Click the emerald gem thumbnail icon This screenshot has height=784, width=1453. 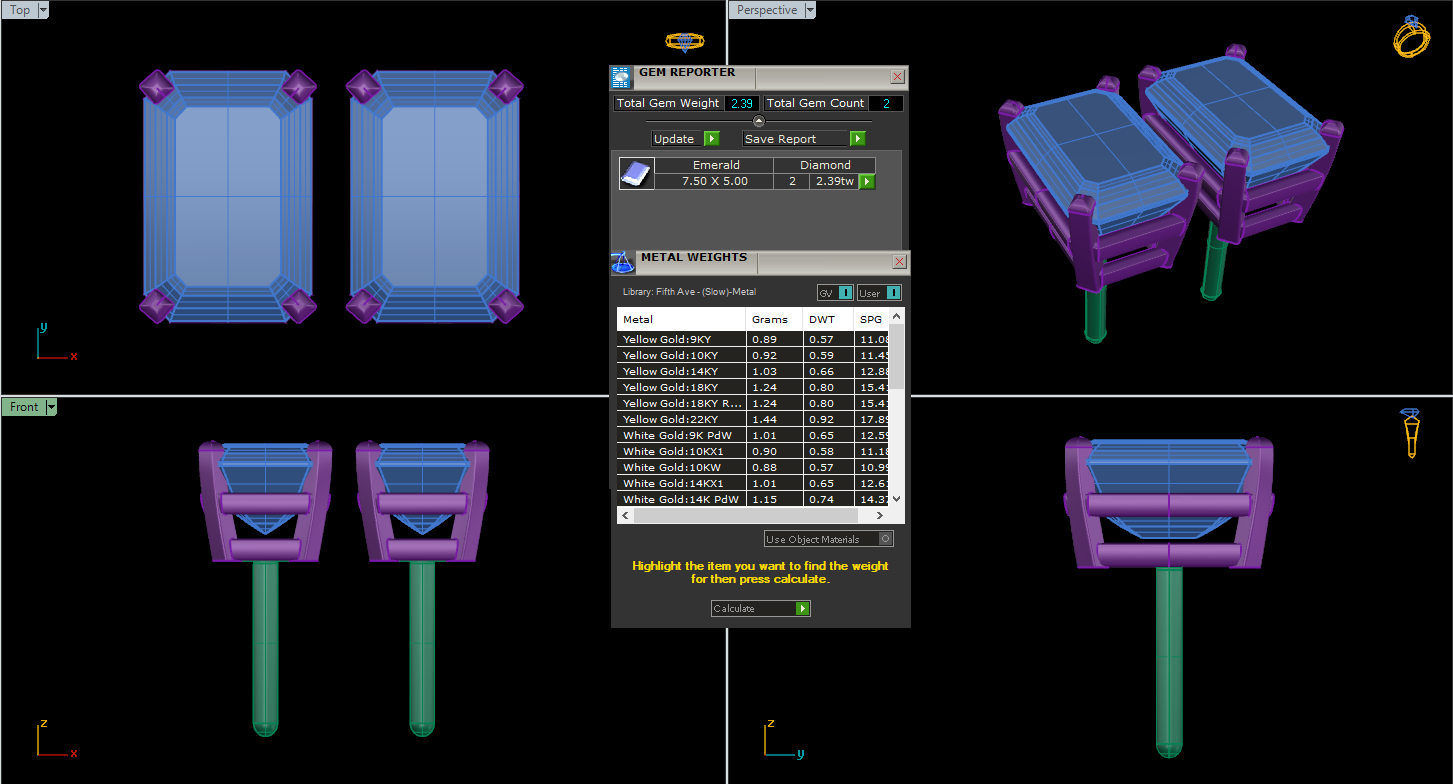(x=636, y=173)
